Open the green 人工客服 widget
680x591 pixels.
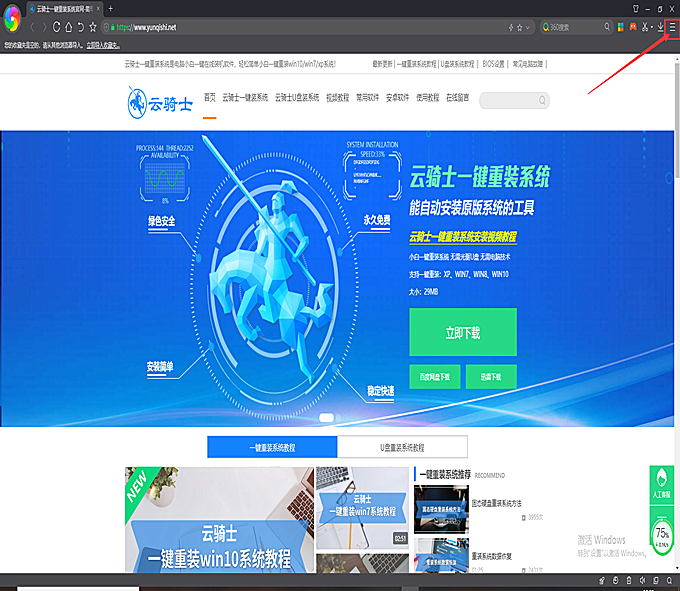(x=661, y=485)
